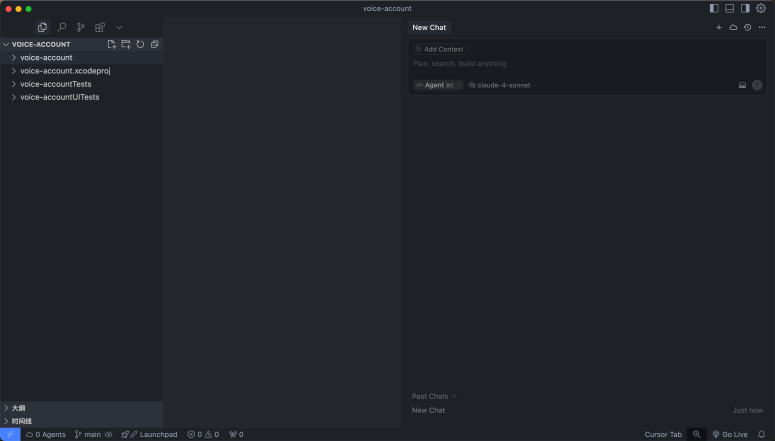Open the Source Control view
The image size is (775, 441).
coord(81,27)
